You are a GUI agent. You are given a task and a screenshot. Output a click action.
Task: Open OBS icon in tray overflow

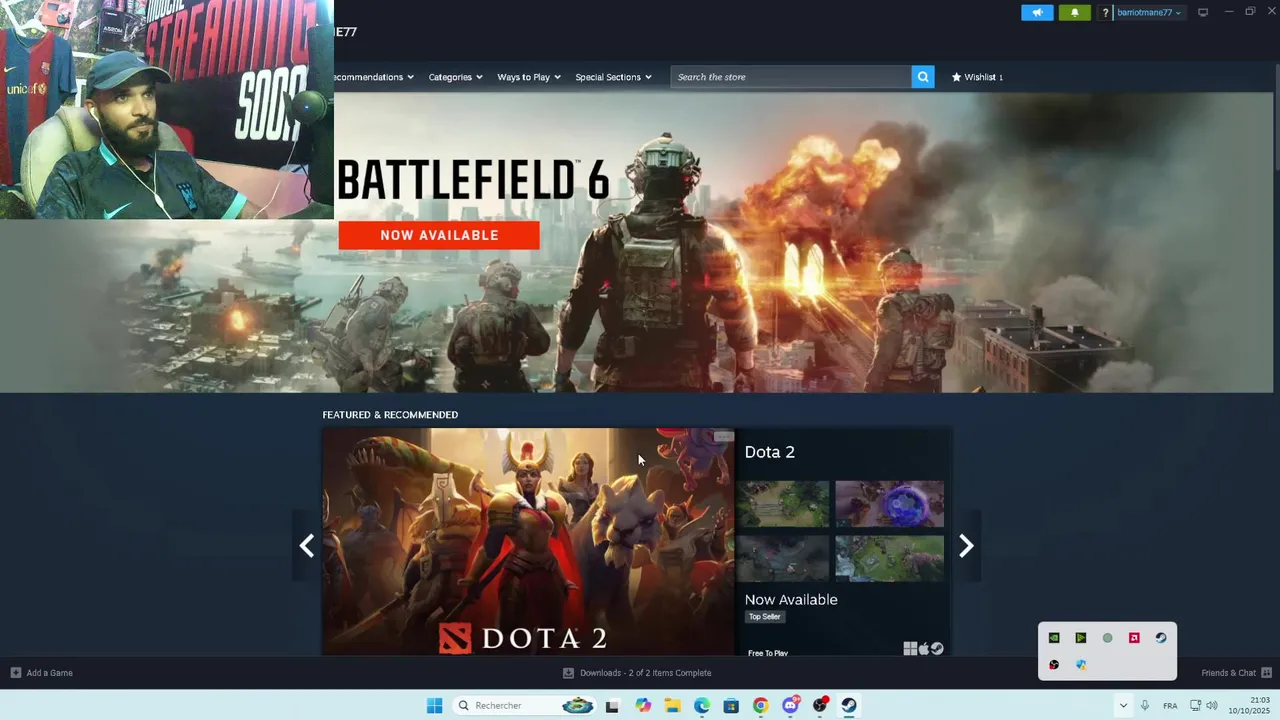pyautogui.click(x=1054, y=665)
